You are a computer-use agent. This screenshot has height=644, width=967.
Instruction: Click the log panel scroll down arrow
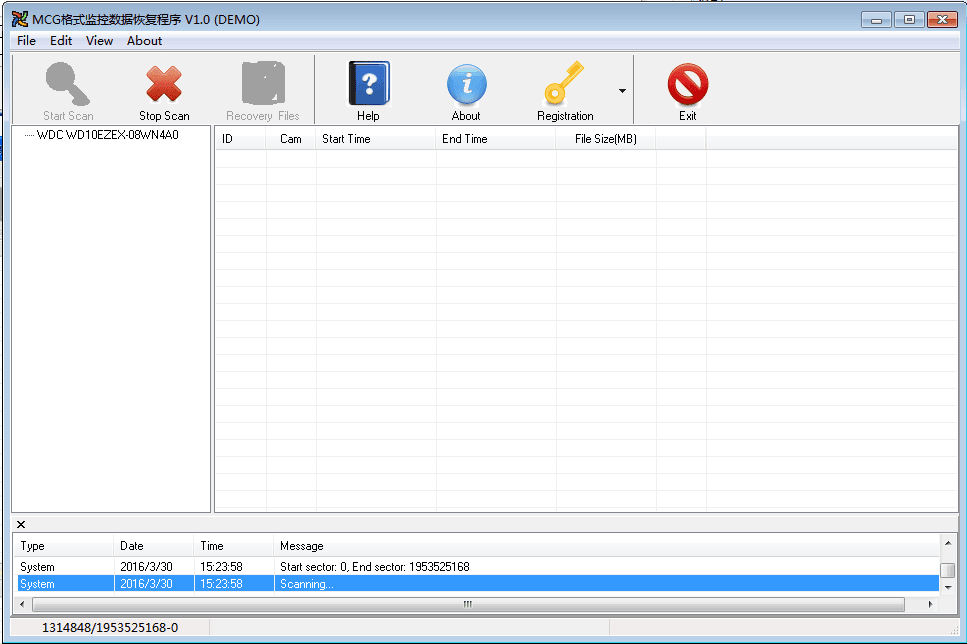pyautogui.click(x=947, y=587)
